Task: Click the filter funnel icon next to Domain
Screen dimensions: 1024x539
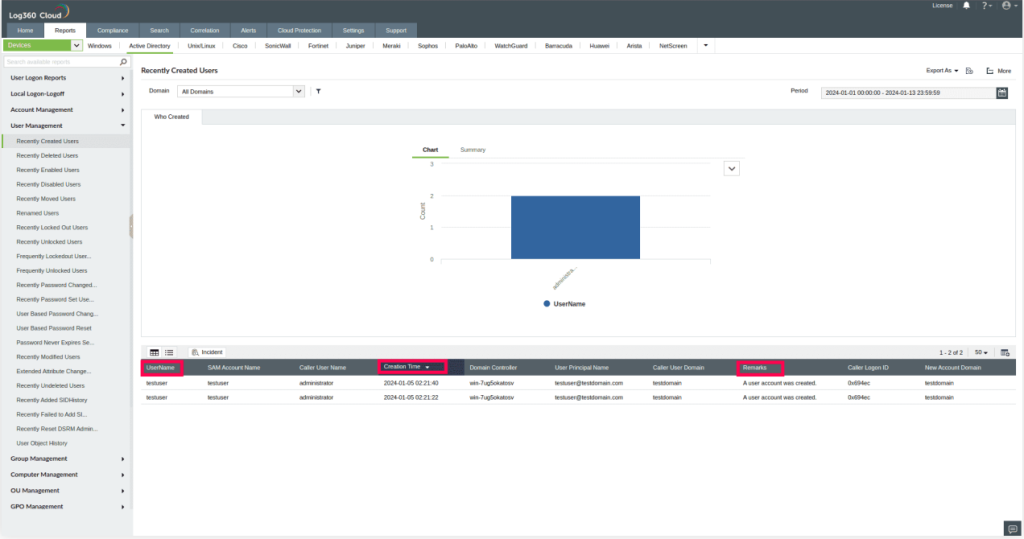Action: [x=317, y=91]
